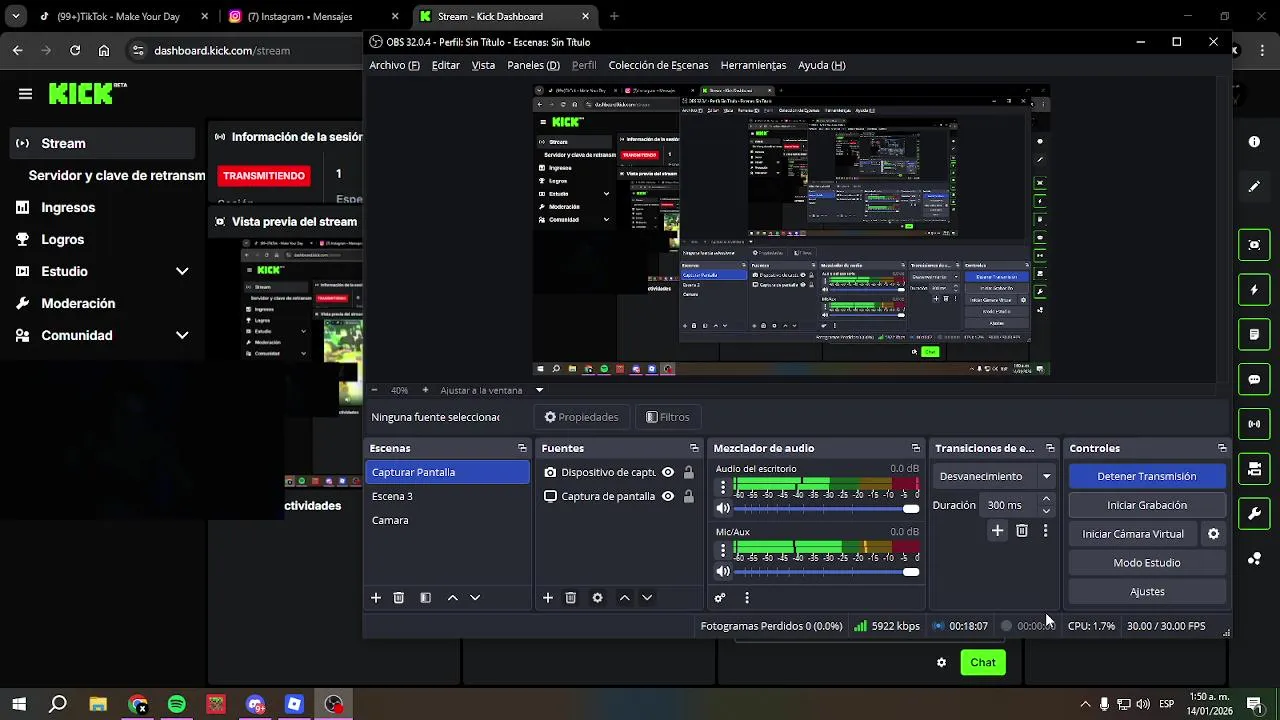Open Mic/Aux three-dot options
Image resolution: width=1280 pixels, height=720 pixels.
click(x=723, y=551)
